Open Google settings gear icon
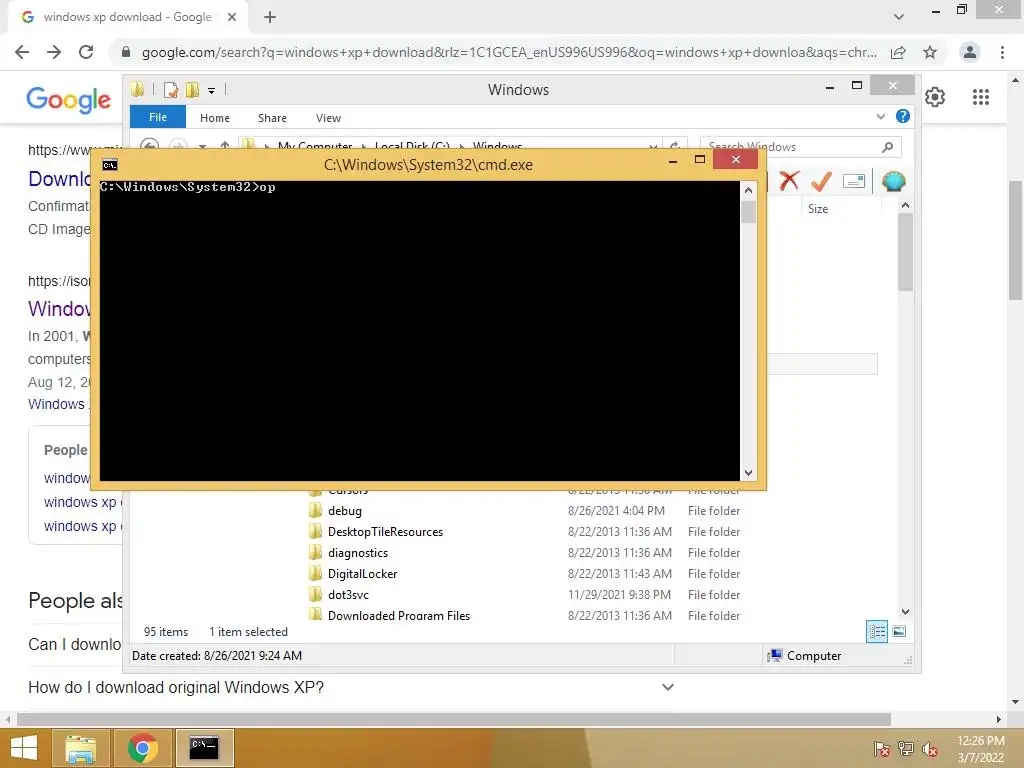The height and width of the screenshot is (768, 1024). 935,97
